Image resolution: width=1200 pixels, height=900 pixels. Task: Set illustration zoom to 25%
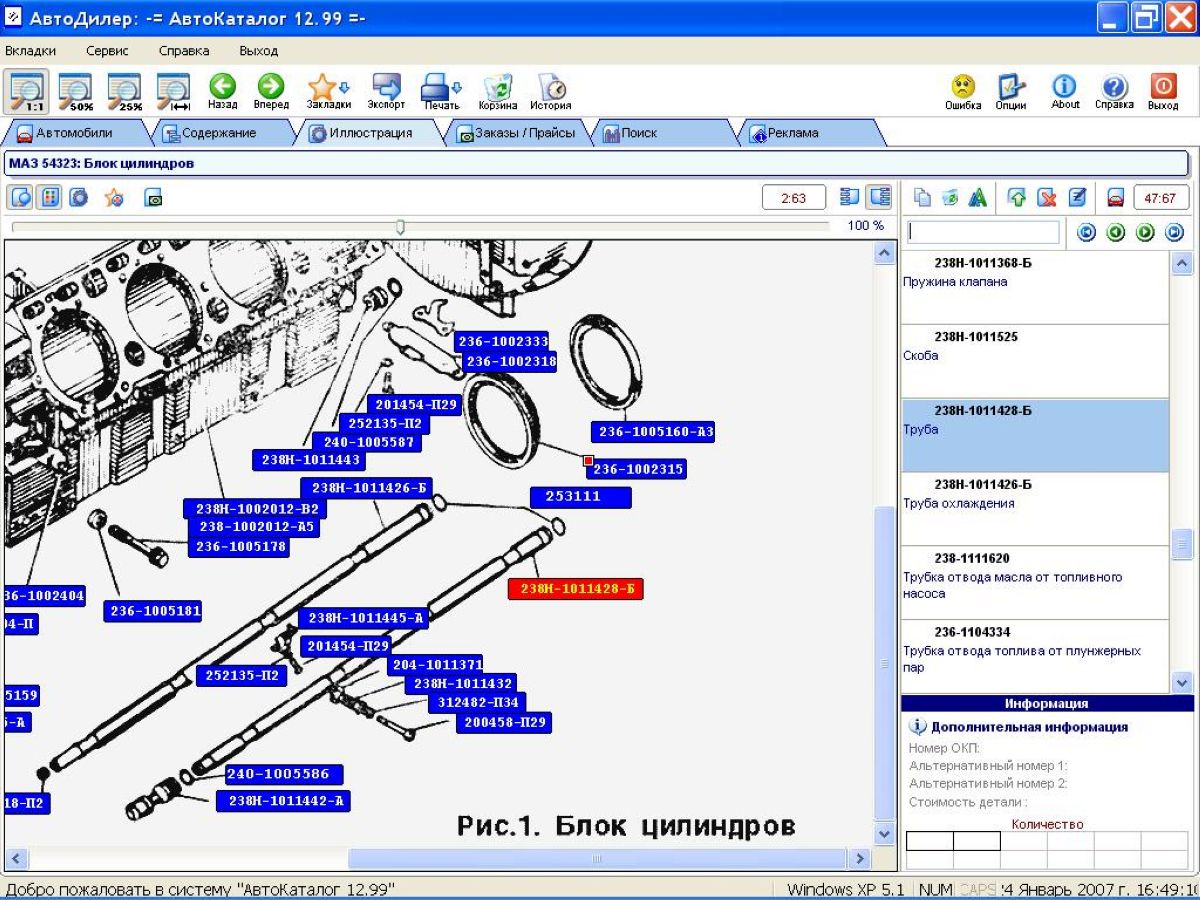tap(125, 91)
